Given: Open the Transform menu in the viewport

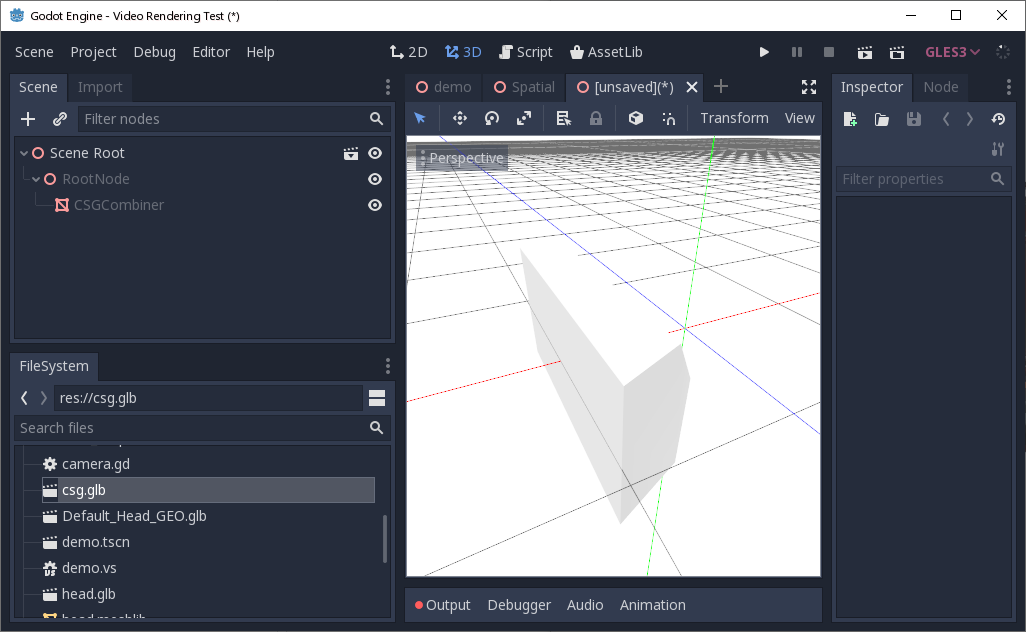Looking at the screenshot, I should [733, 118].
